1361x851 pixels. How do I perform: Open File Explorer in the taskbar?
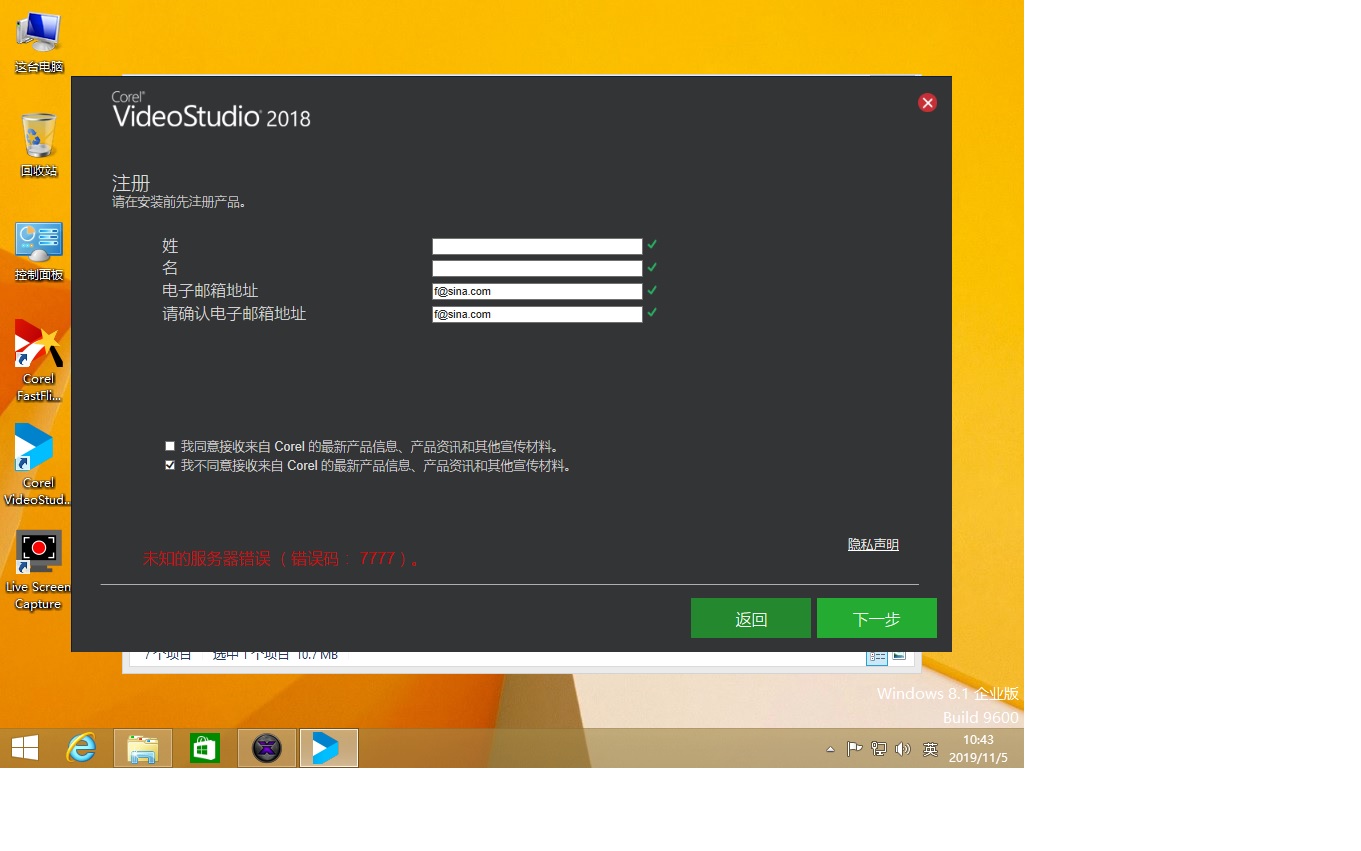(x=143, y=748)
